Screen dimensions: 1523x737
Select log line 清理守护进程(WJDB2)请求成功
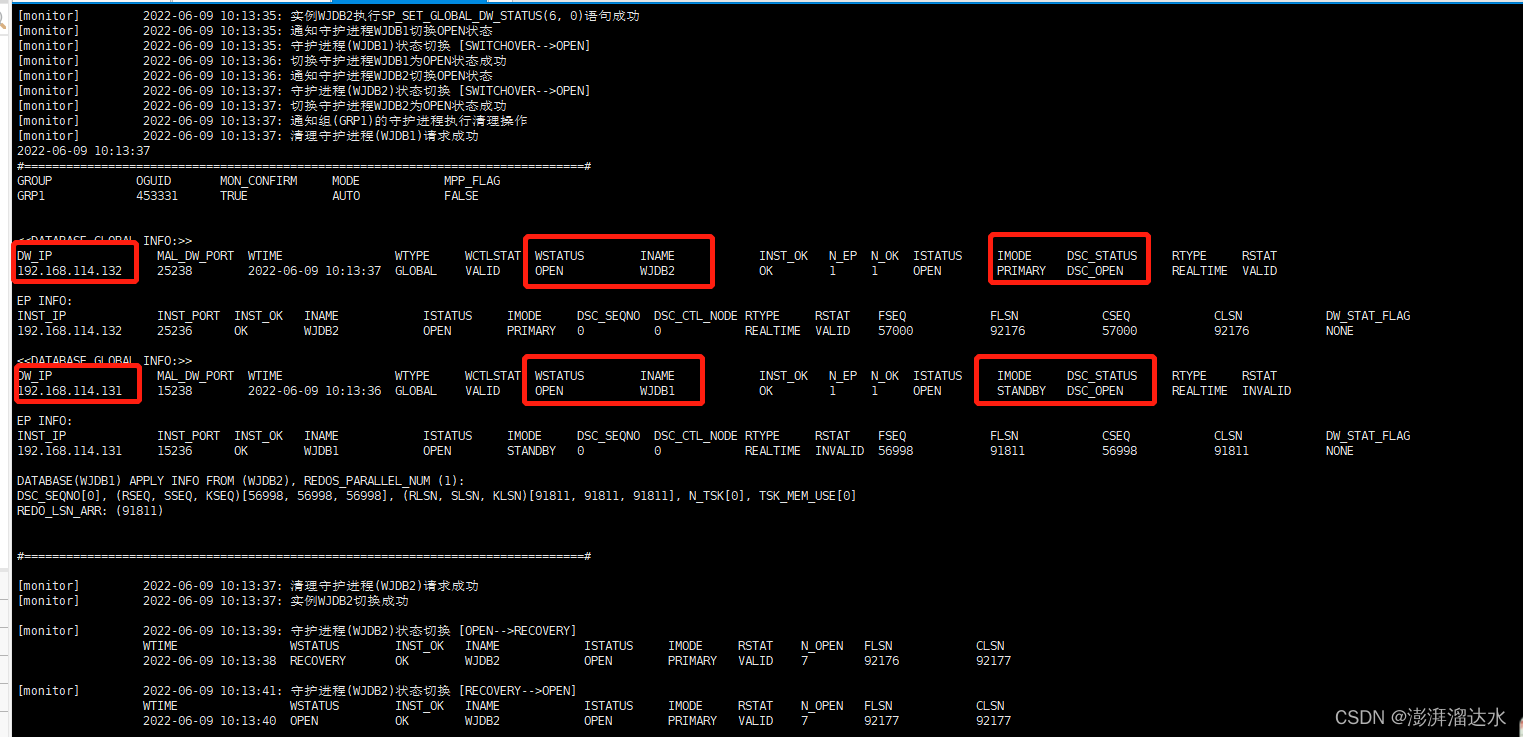coord(384,586)
